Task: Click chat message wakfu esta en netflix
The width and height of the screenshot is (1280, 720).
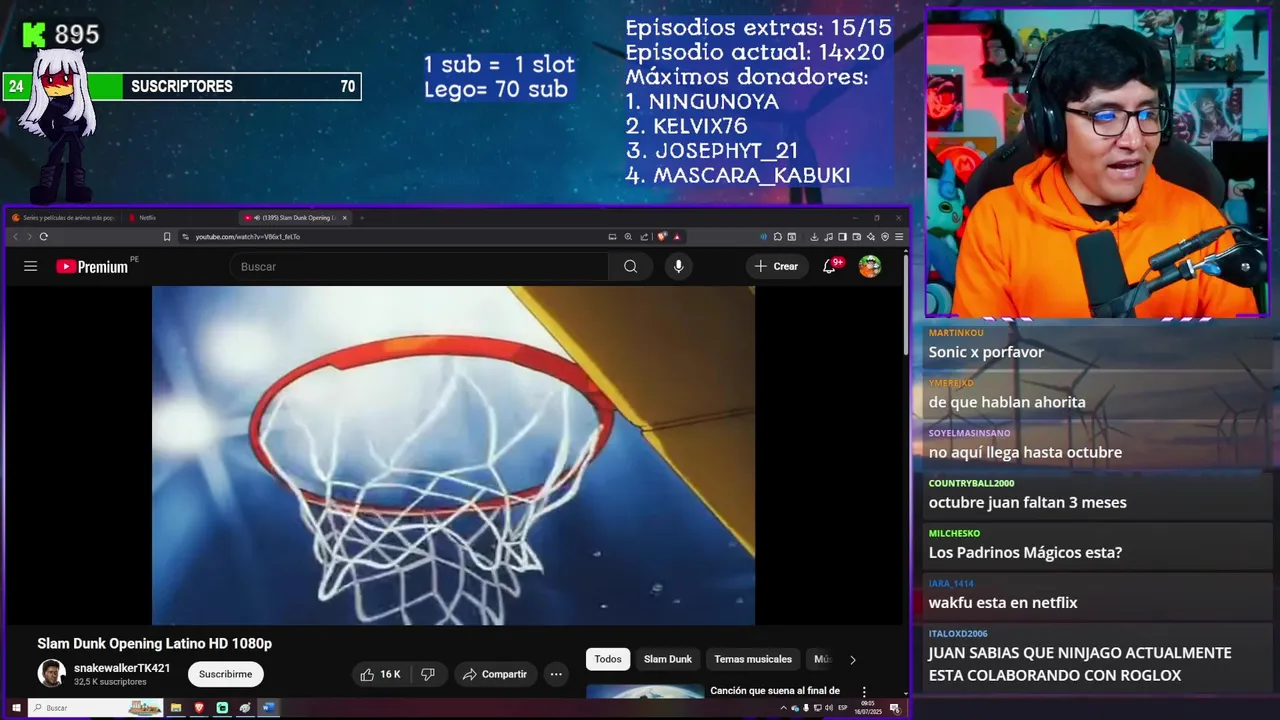Action: click(1003, 603)
